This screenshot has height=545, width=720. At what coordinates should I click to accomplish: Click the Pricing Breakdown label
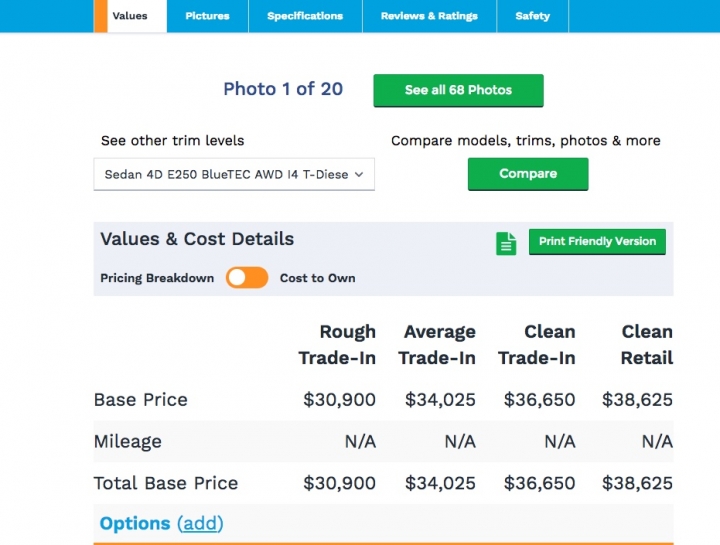pos(157,278)
